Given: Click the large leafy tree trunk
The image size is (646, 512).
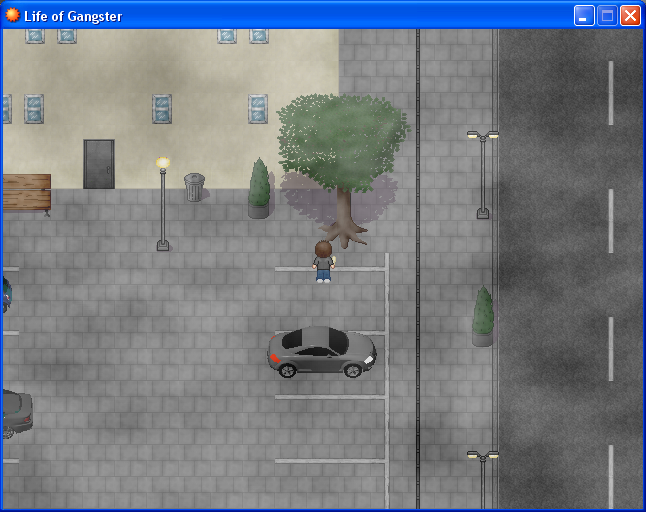Looking at the screenshot, I should [x=344, y=218].
